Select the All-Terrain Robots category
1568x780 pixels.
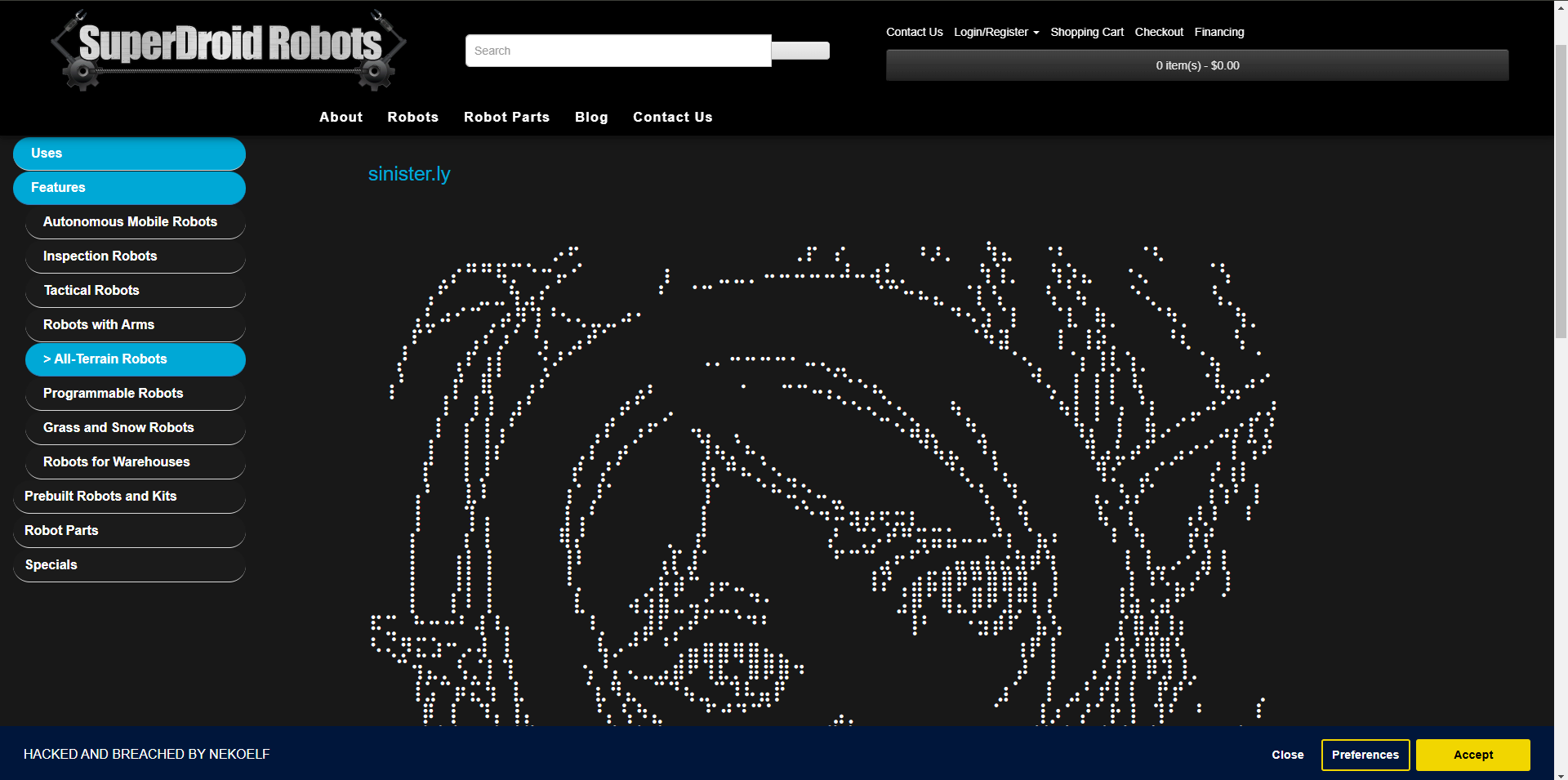click(x=136, y=359)
